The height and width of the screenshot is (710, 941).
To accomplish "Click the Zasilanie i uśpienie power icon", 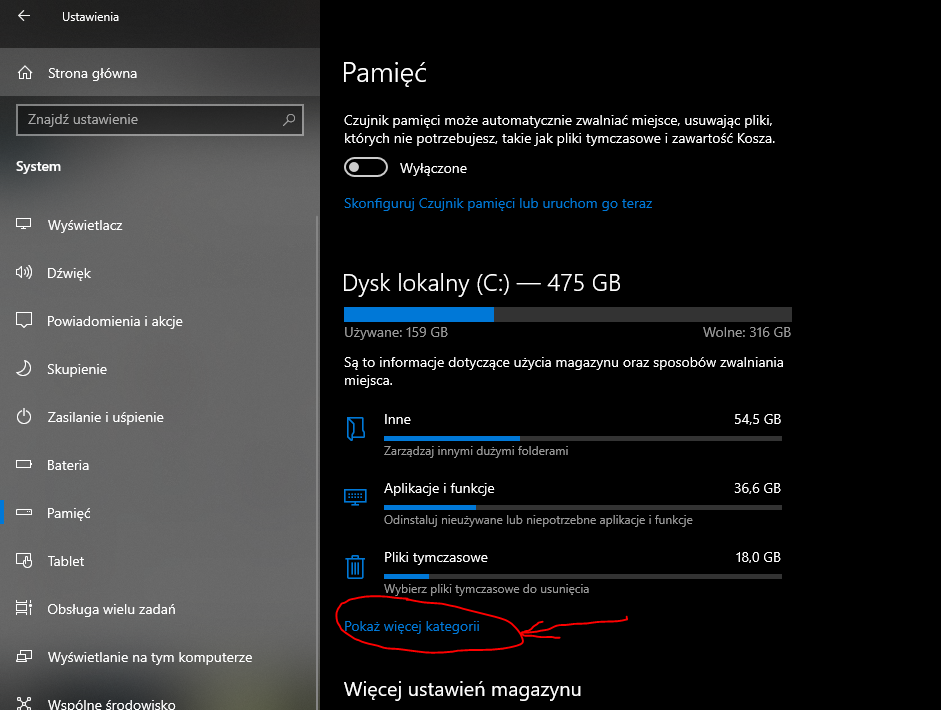I will pos(23,417).
